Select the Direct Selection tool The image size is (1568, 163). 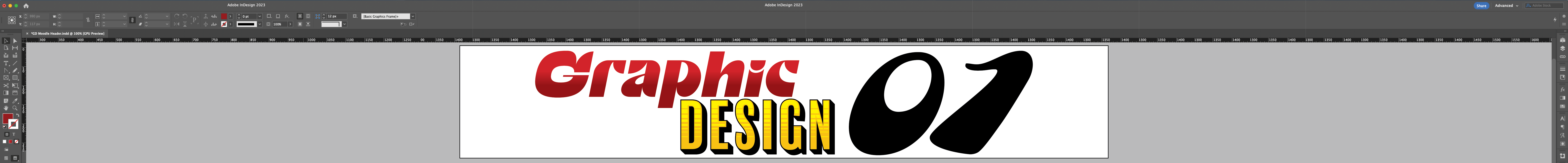(15, 41)
